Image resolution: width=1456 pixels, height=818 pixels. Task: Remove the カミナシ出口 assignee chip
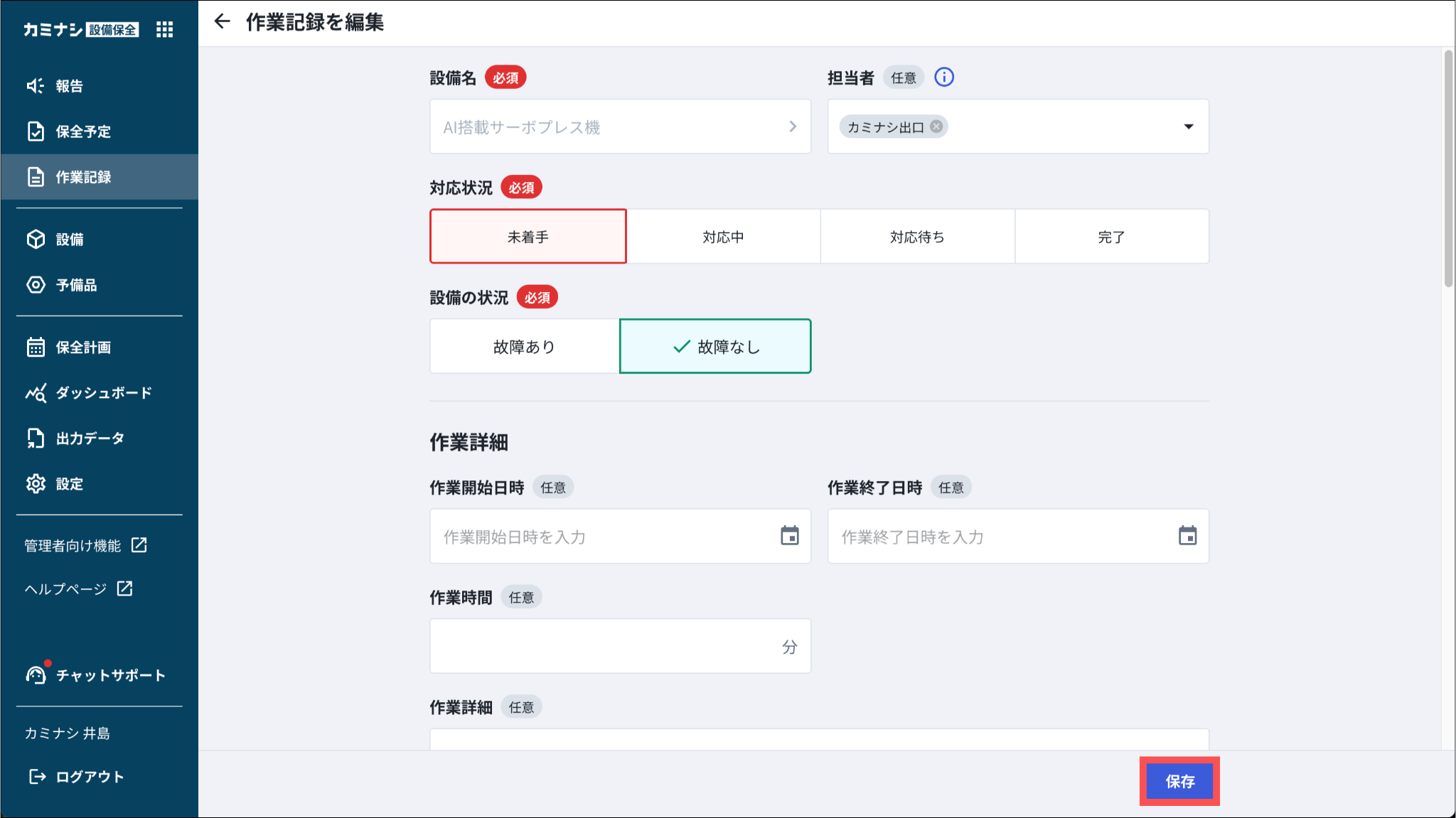pos(936,127)
